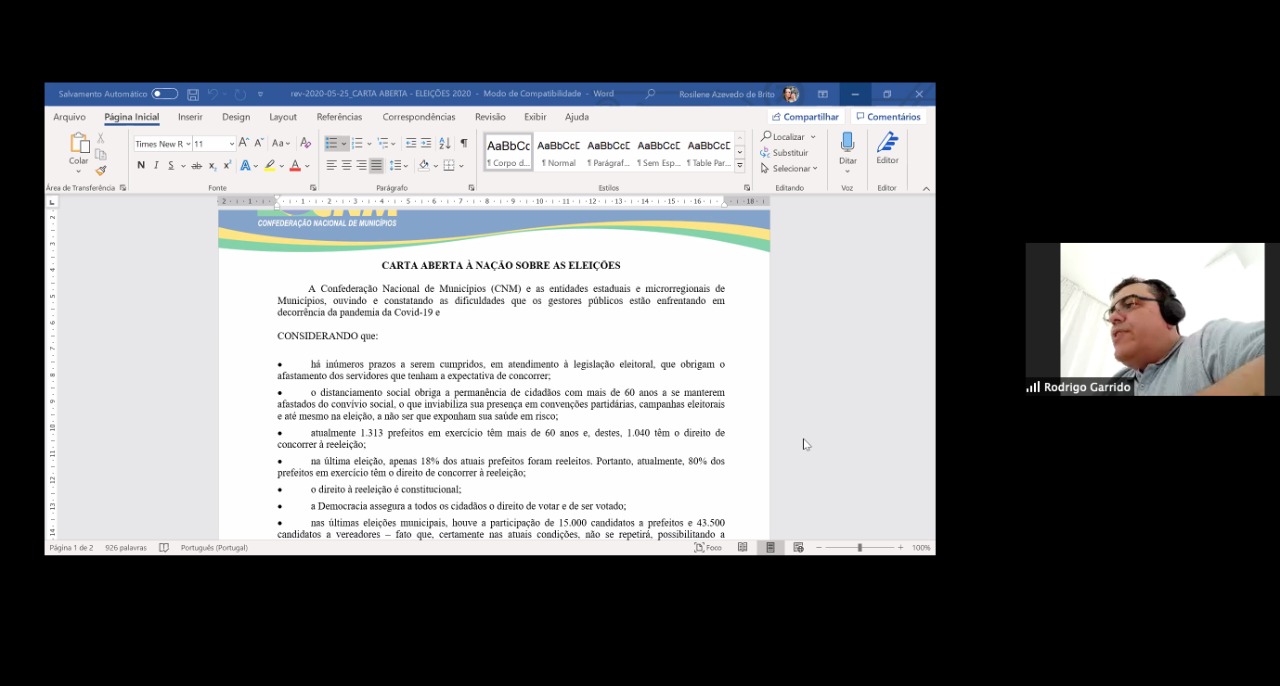Select the Normal style thumbnail
The width and height of the screenshot is (1280, 686).
pos(558,152)
